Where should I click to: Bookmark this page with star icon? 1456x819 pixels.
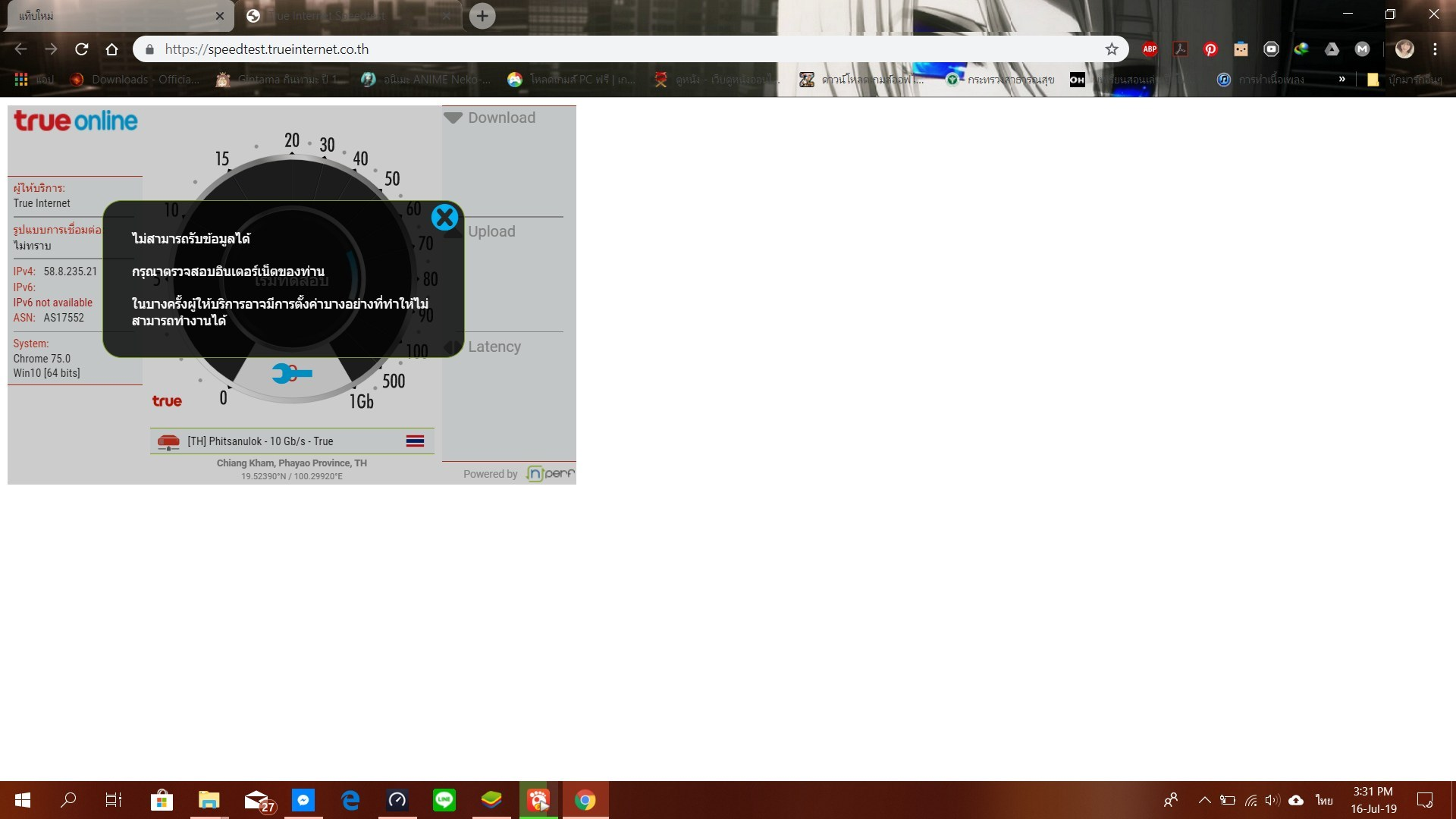pos(1112,49)
